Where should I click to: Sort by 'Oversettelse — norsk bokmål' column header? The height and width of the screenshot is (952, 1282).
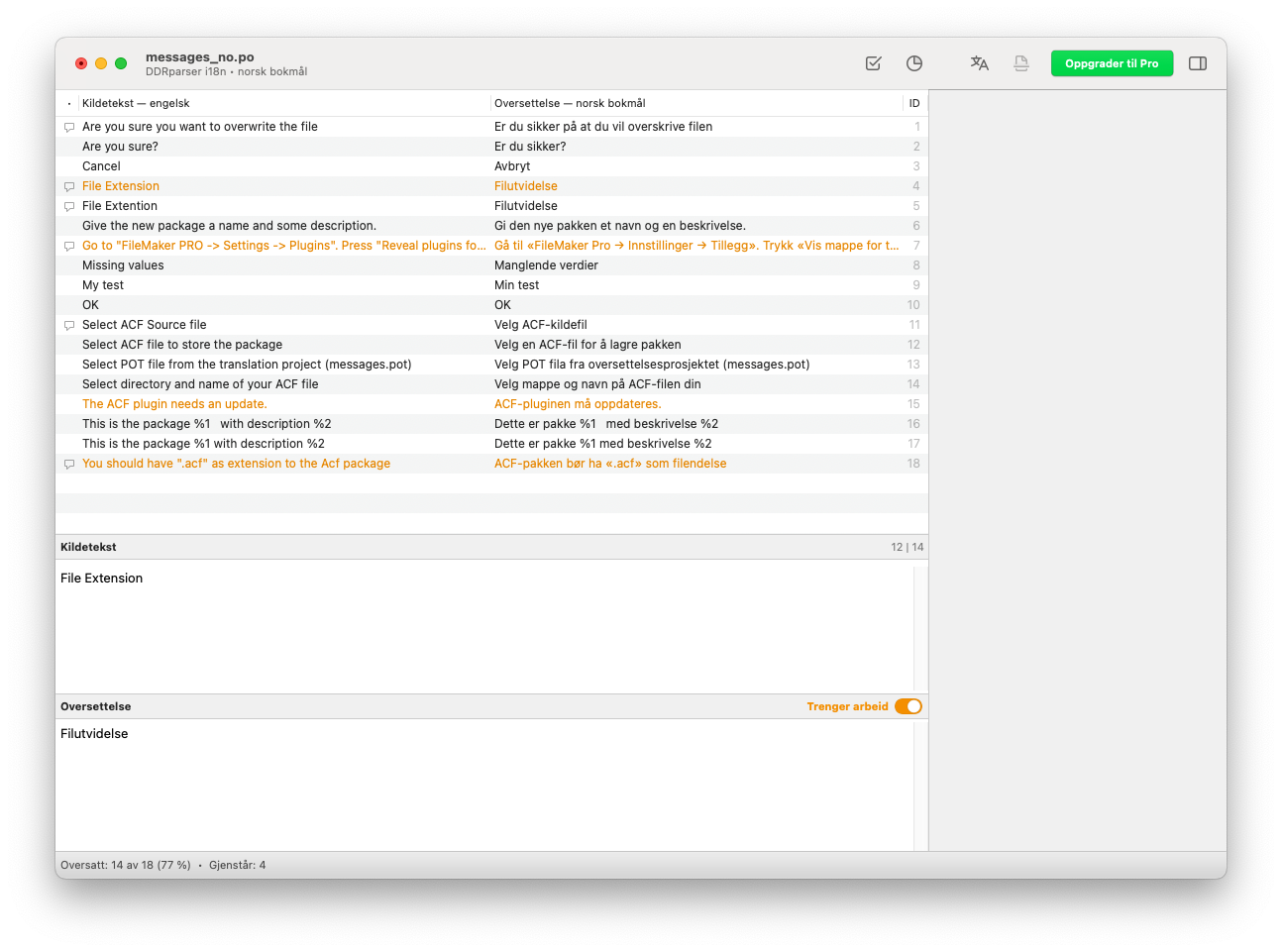570,103
